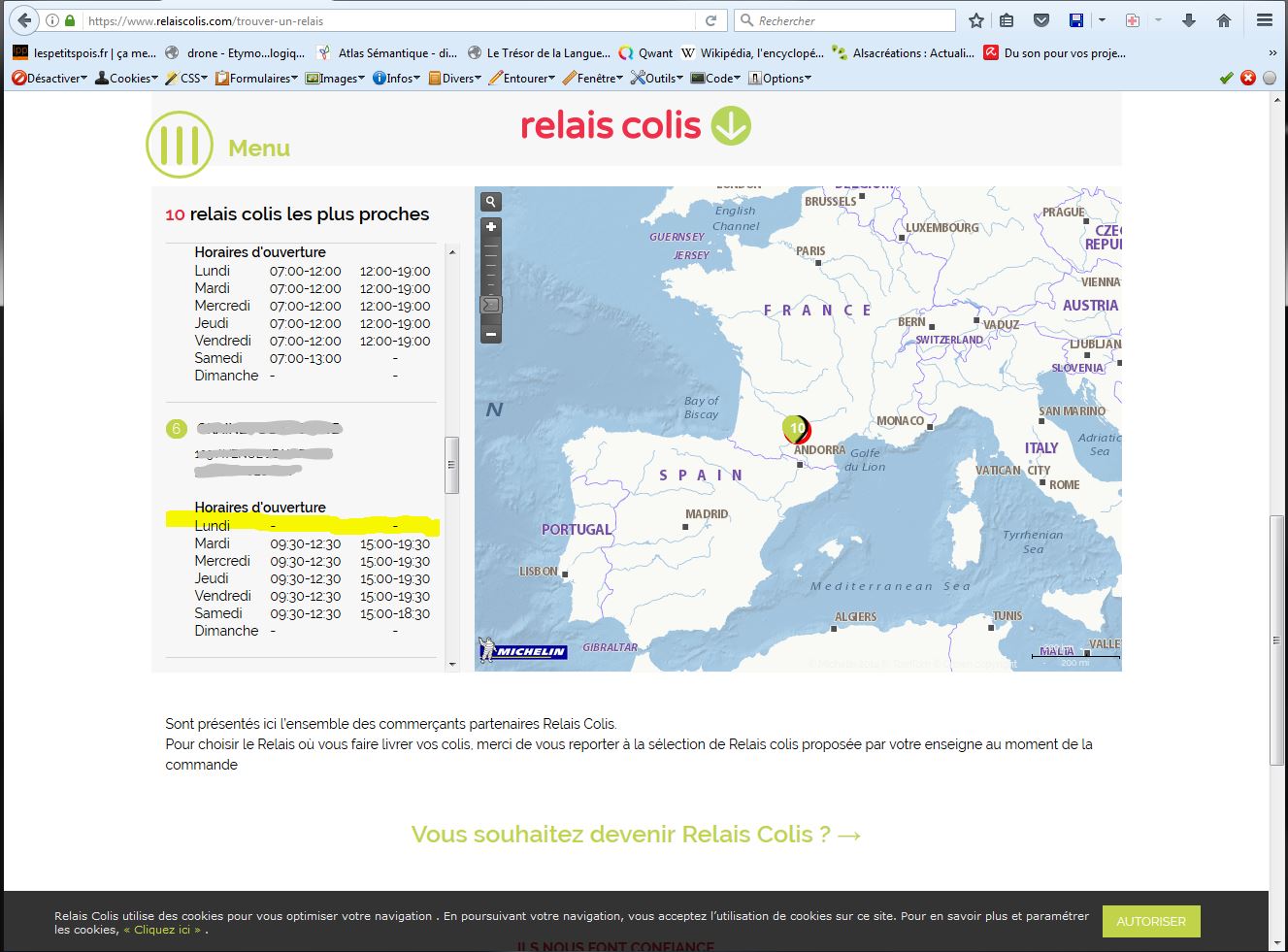1288x952 pixels.
Task: Click the Rechercher search field
Action: point(844,20)
